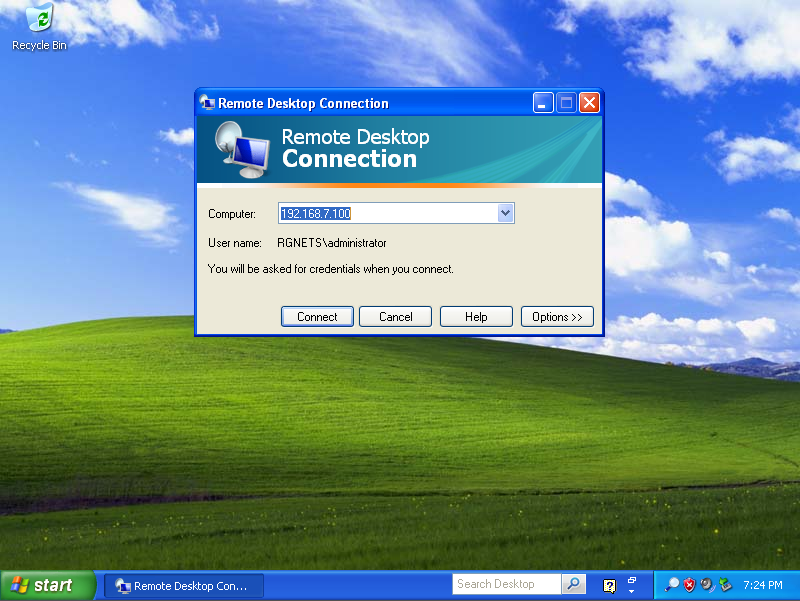Screen dimensions: 800x601
Task: Open the Computer address dropdown arrow
Action: [x=505, y=213]
